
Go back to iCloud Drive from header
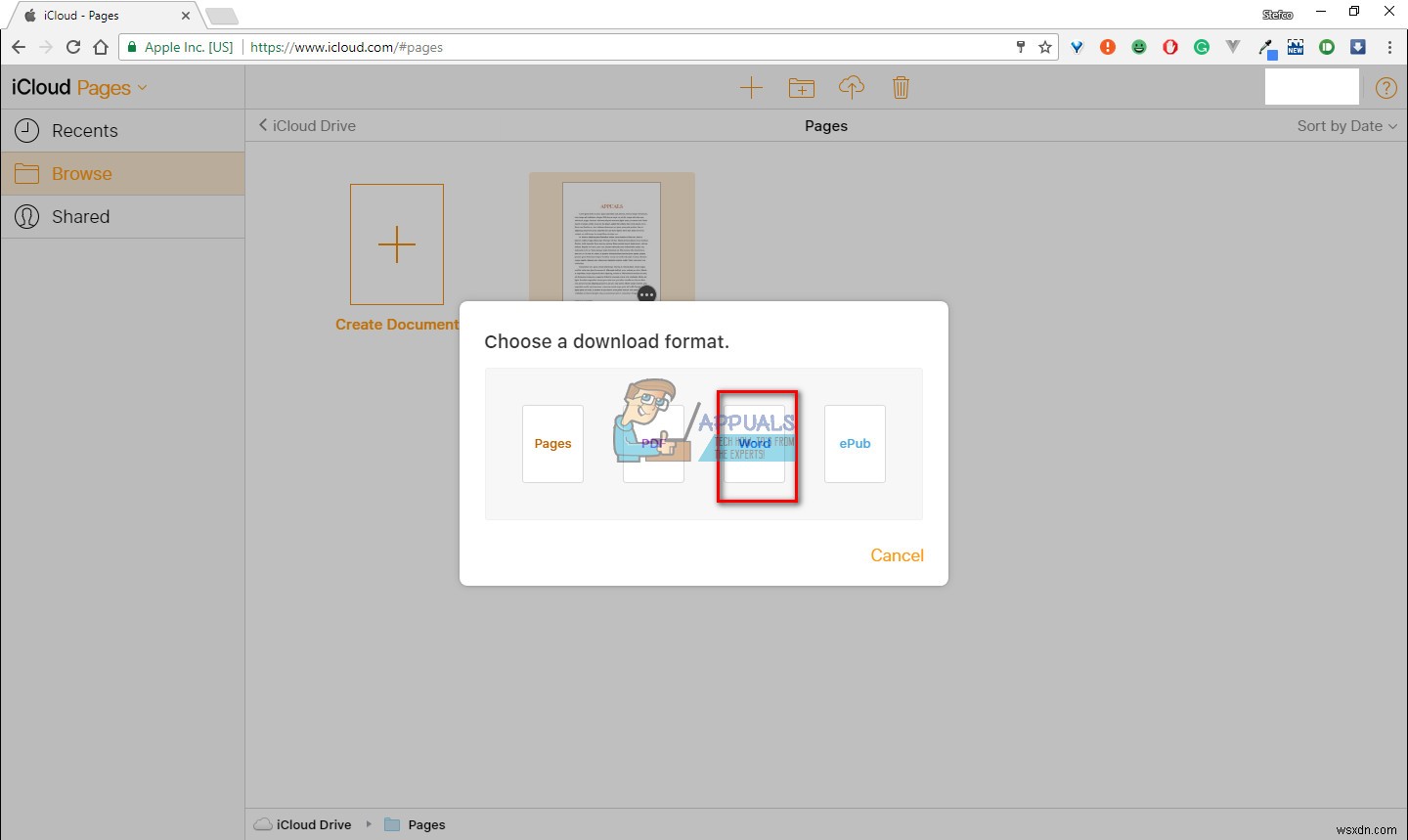307,125
